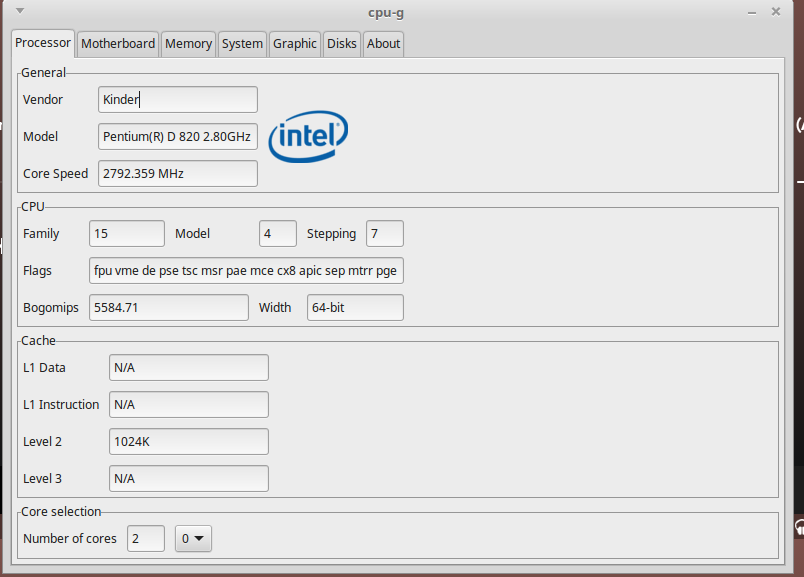
Task: Switch to the Processor tab
Action: coord(43,43)
